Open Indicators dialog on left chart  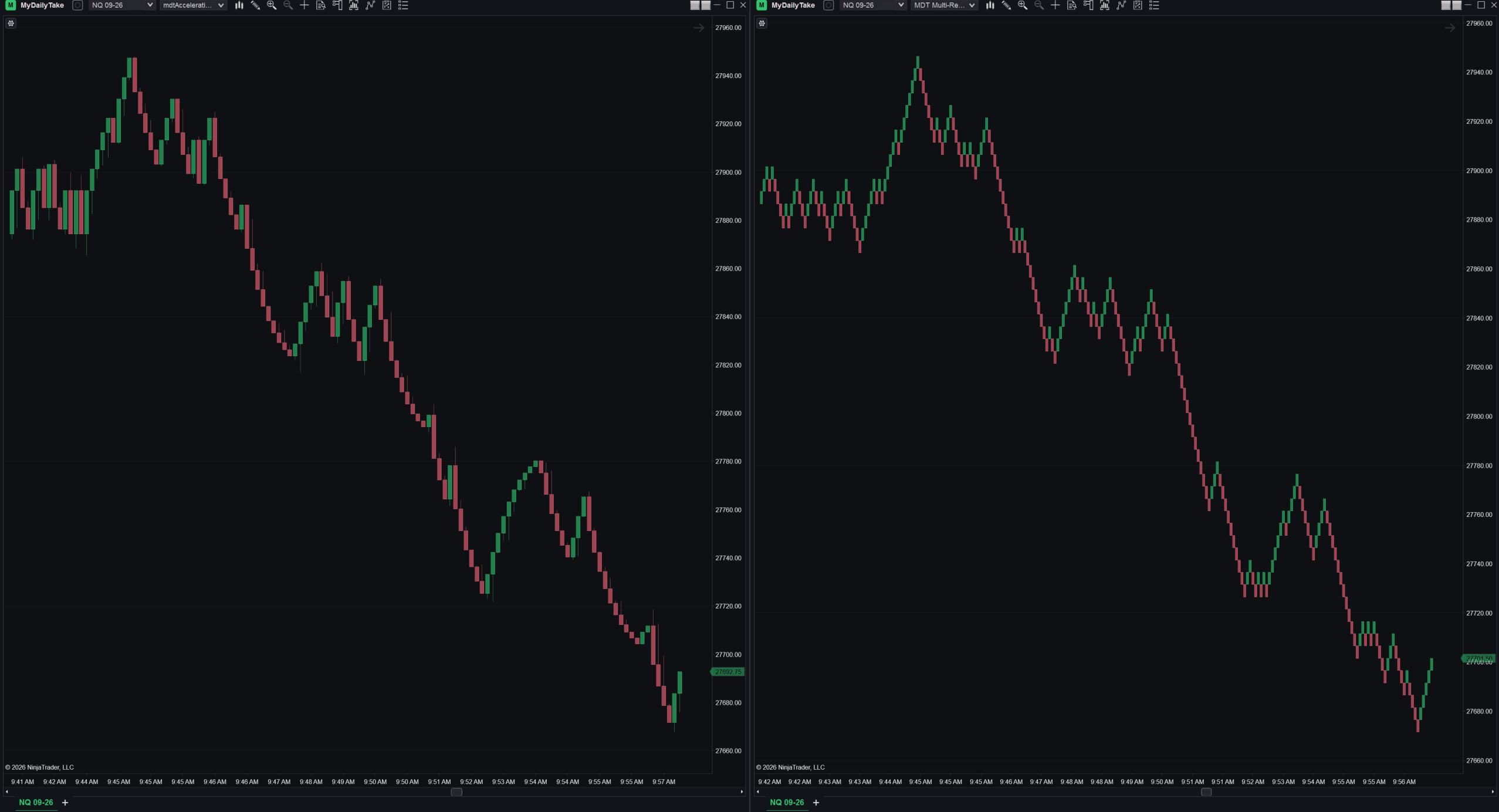coord(370,5)
